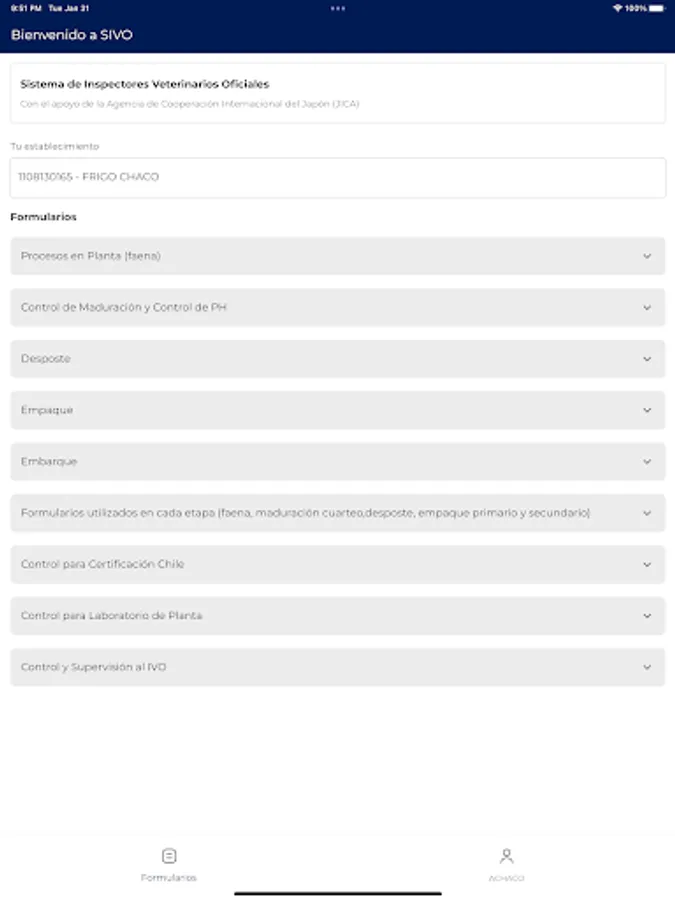
Task: Tap the Sistema de Inspectores Veterinarios Oficiales card
Action: pyautogui.click(x=337, y=93)
